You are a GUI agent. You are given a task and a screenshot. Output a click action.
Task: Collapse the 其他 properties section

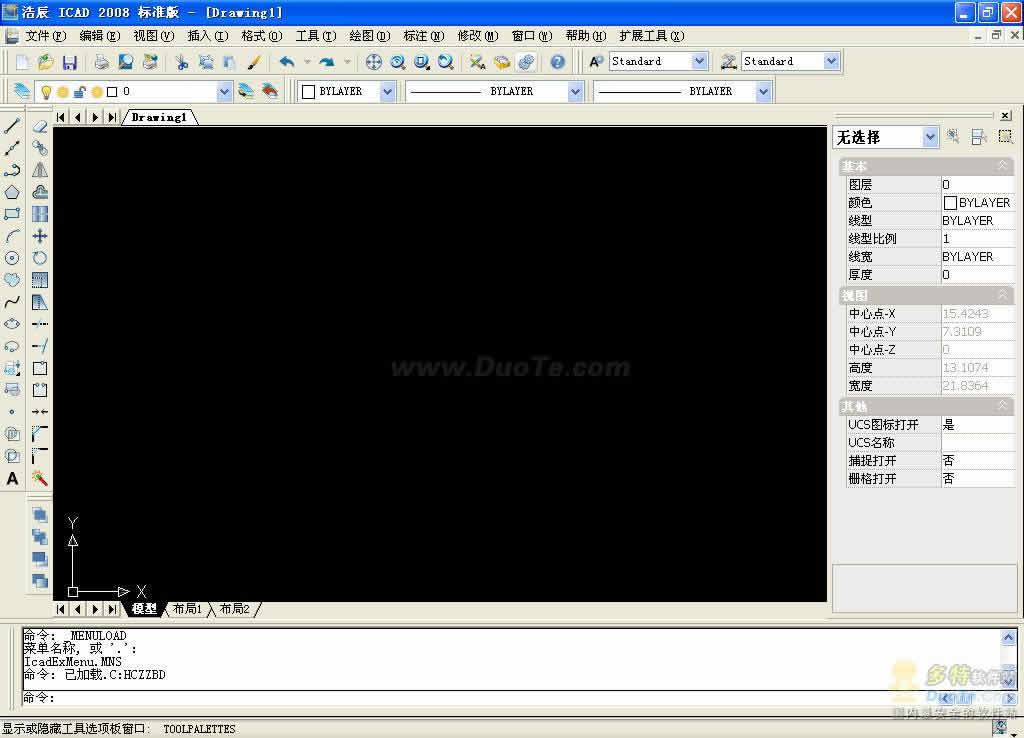pyautogui.click(x=1002, y=406)
